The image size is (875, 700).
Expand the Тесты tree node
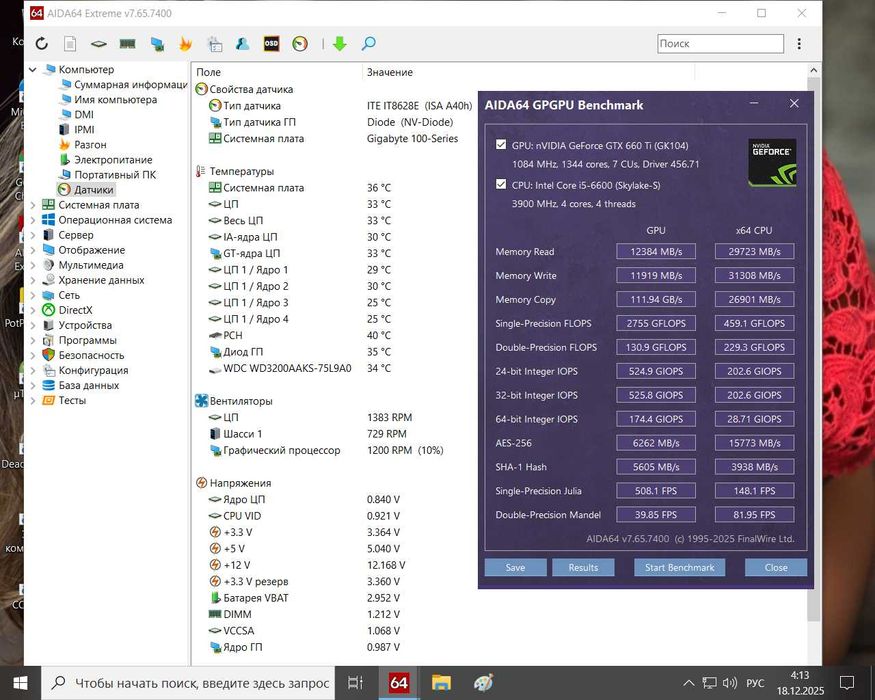point(33,400)
